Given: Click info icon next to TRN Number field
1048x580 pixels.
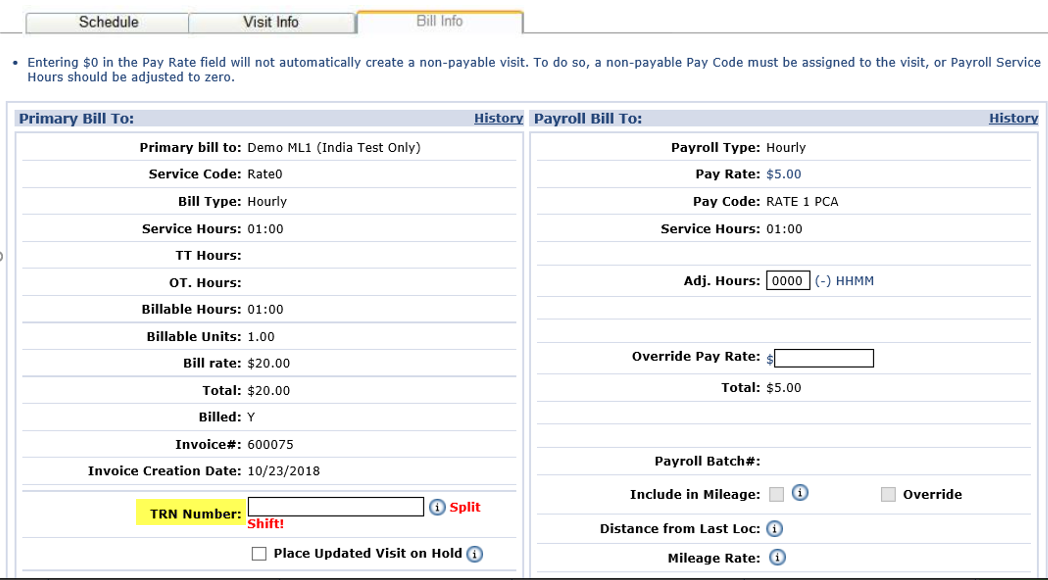Looking at the screenshot, I should pyautogui.click(x=437, y=507).
